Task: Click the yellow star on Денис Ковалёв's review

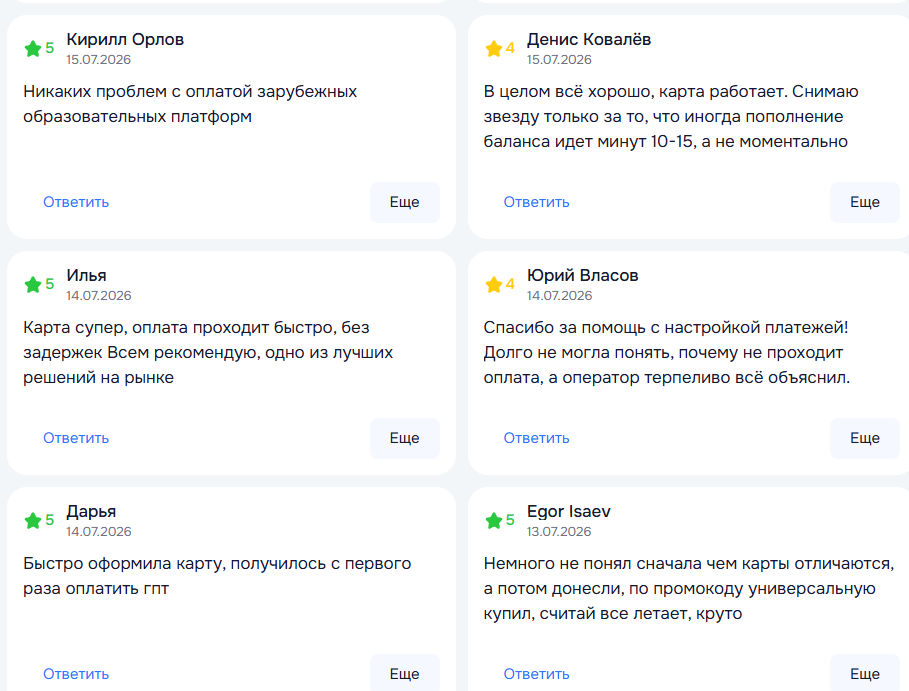Action: click(494, 49)
